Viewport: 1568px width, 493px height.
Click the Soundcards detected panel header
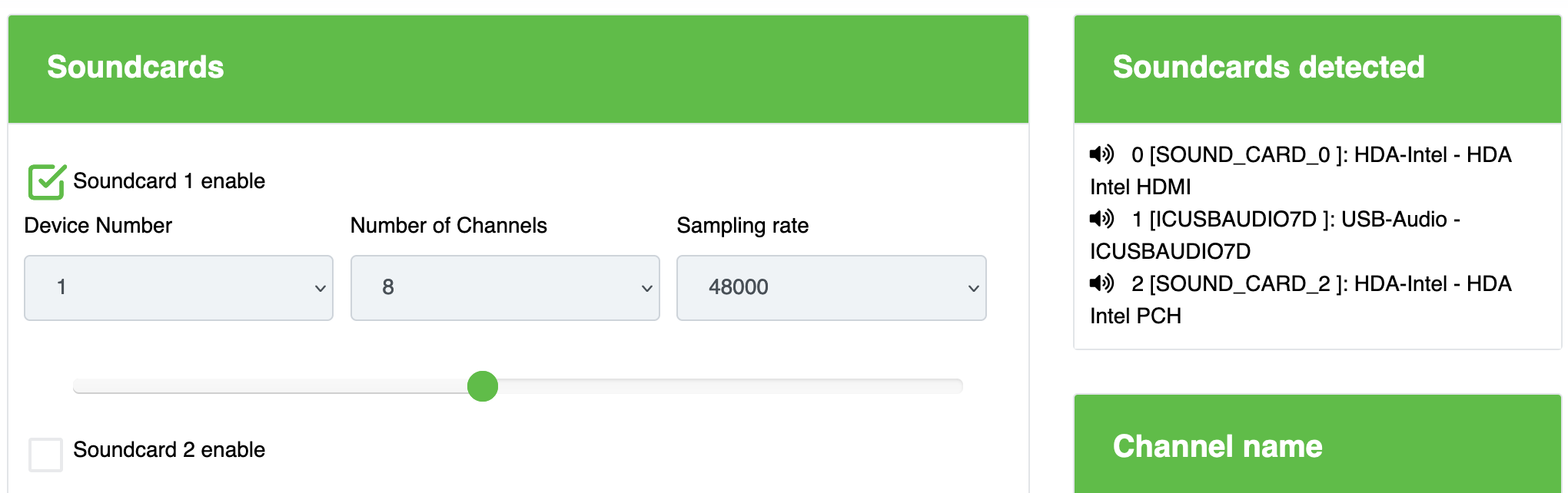click(1317, 68)
